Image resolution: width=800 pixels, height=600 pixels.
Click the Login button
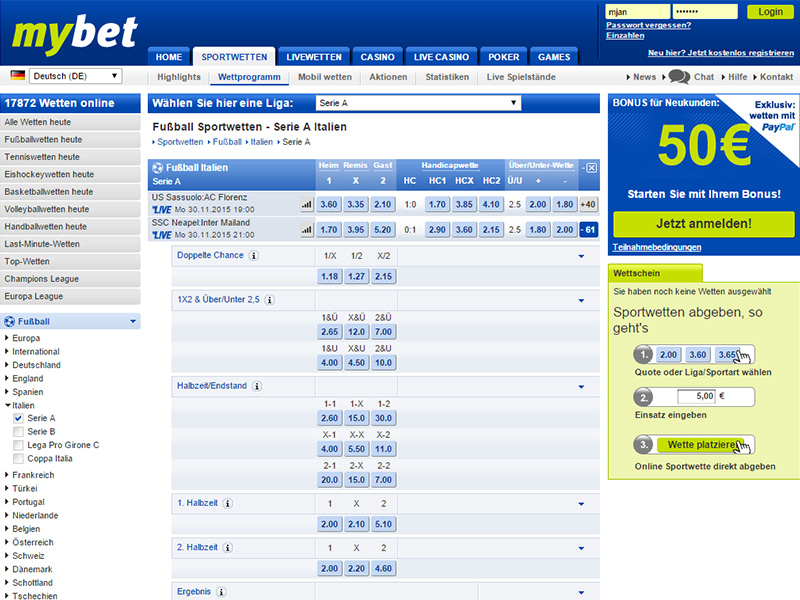tap(770, 12)
